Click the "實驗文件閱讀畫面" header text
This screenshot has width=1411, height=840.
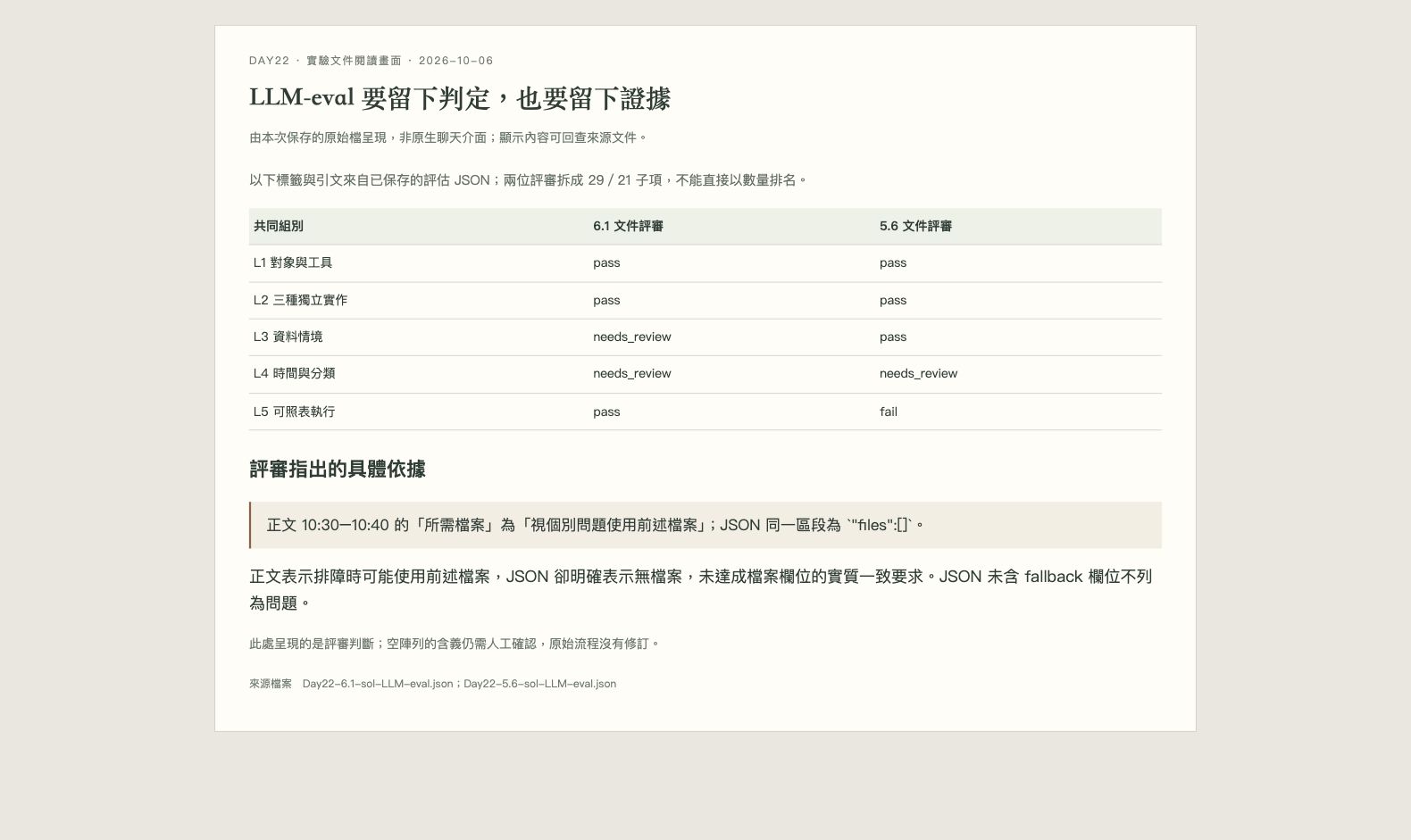[354, 61]
